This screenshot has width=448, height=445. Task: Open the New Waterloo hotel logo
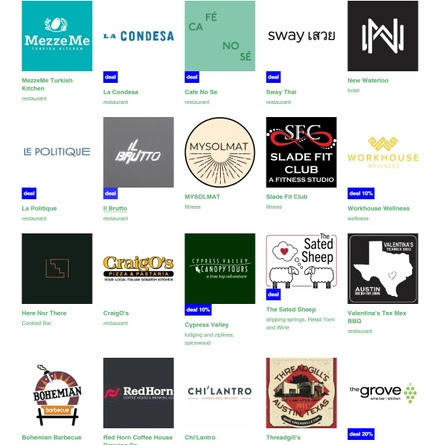[383, 36]
